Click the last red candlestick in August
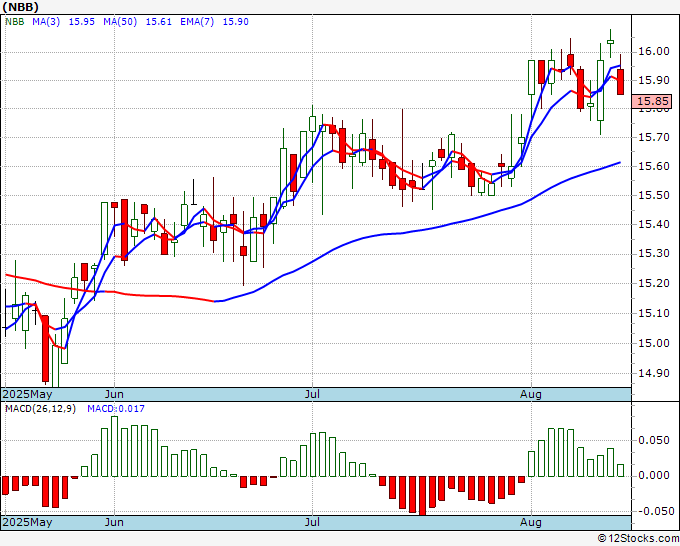Screen dimensions: 680x546 (x=621, y=82)
